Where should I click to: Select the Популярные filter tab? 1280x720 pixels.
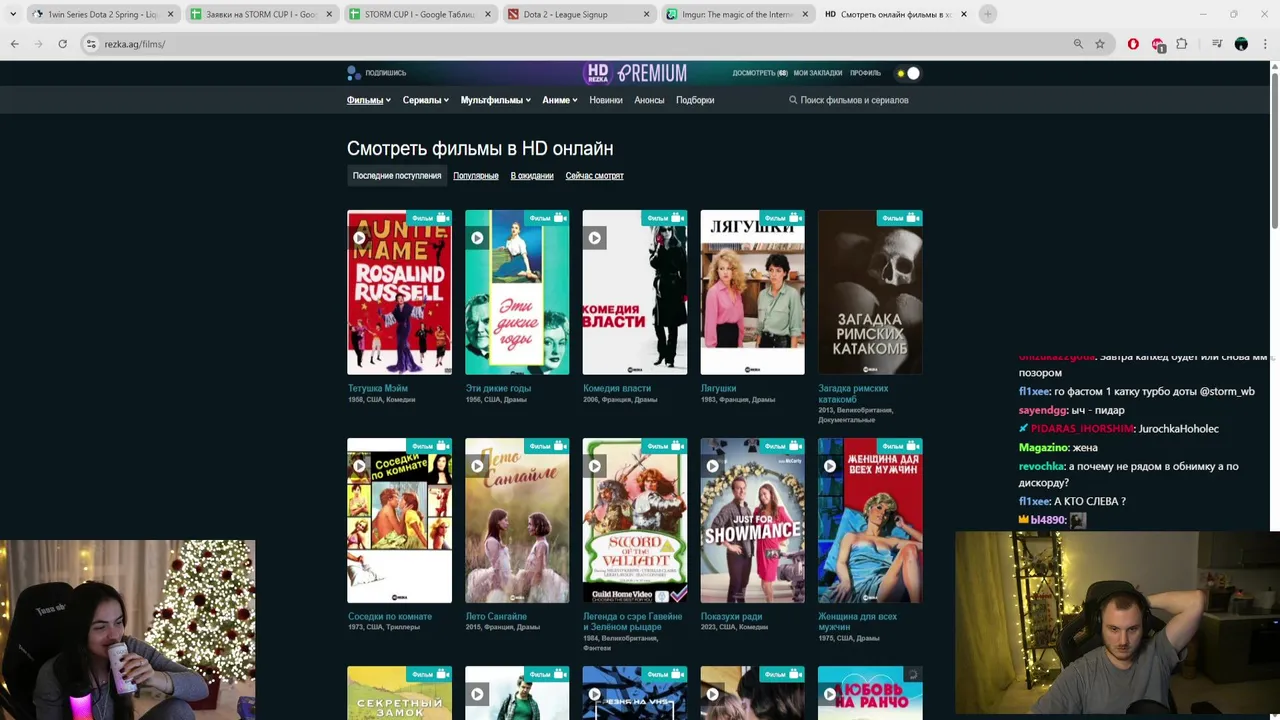(476, 176)
